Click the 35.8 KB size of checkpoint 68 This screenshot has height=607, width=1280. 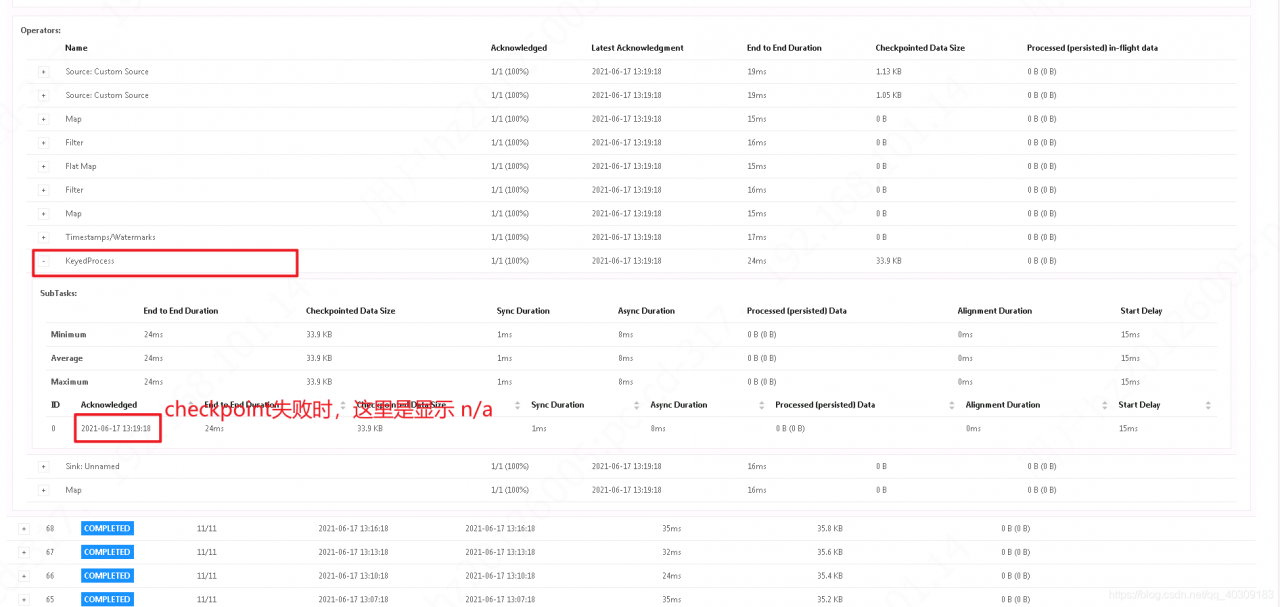pyautogui.click(x=830, y=528)
